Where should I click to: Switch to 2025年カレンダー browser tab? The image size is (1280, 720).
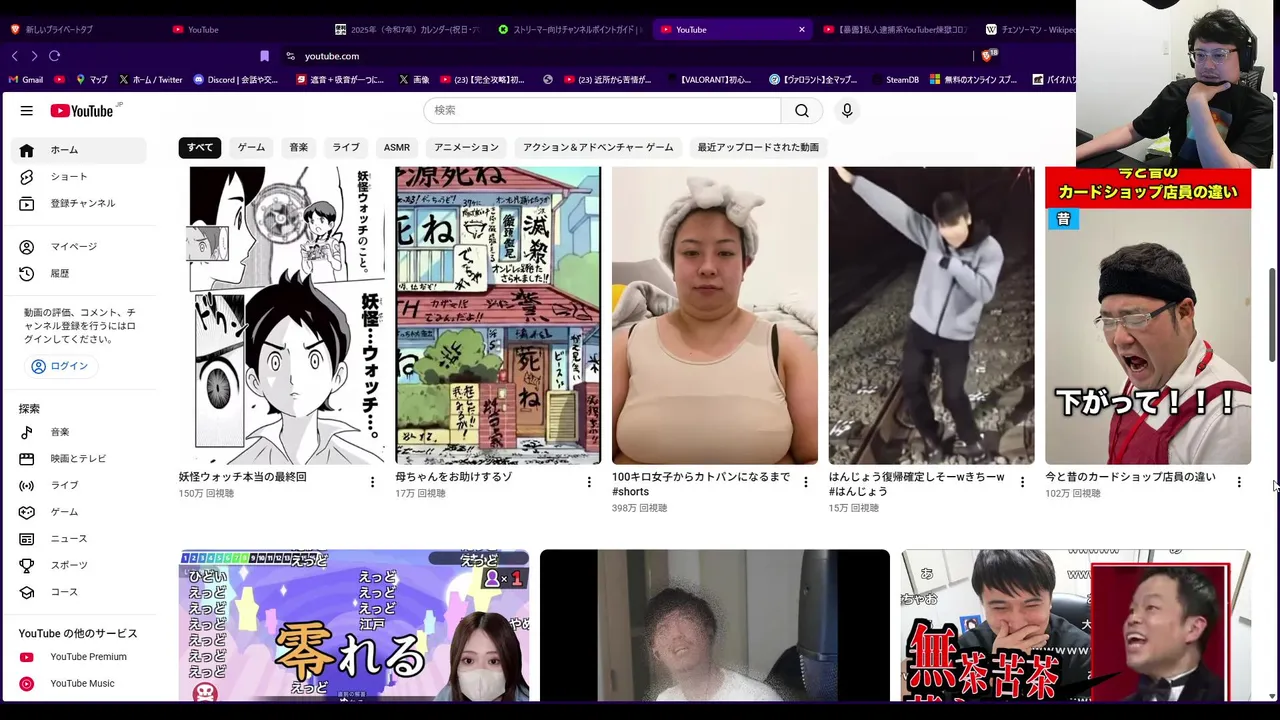(x=408, y=29)
